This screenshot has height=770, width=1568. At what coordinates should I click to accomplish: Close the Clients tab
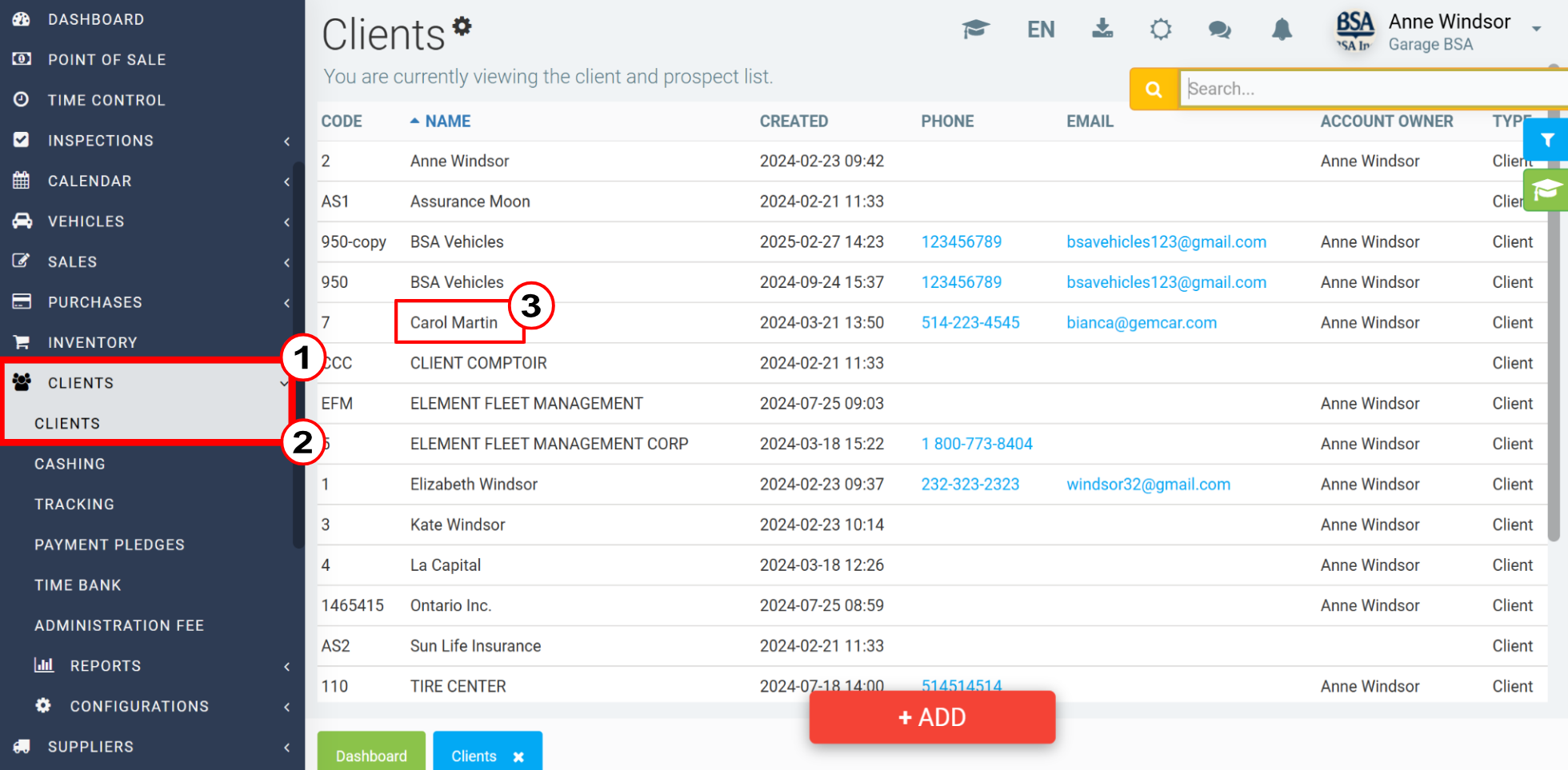518,756
